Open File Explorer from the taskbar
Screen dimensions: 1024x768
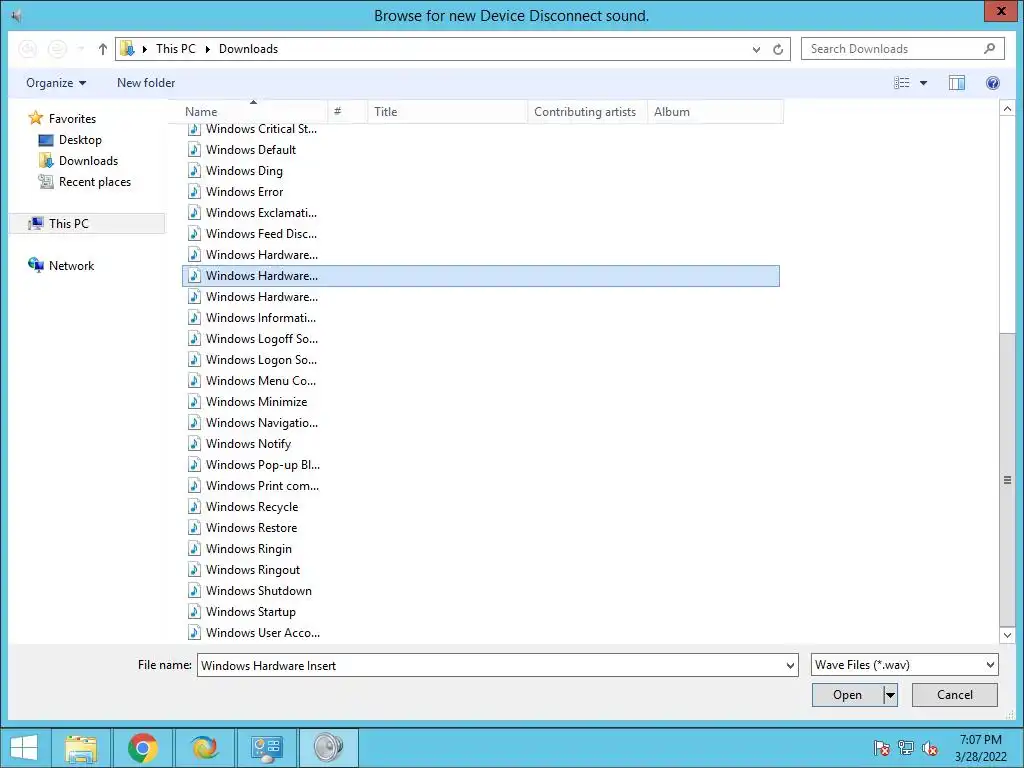[81, 748]
